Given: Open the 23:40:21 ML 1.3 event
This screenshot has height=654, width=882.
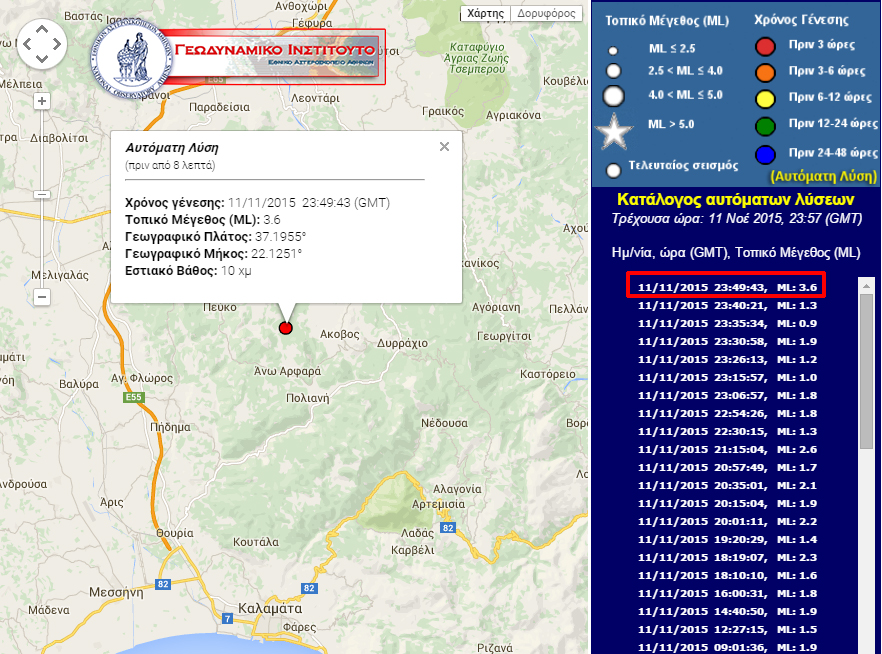Looking at the screenshot, I should (x=727, y=305).
